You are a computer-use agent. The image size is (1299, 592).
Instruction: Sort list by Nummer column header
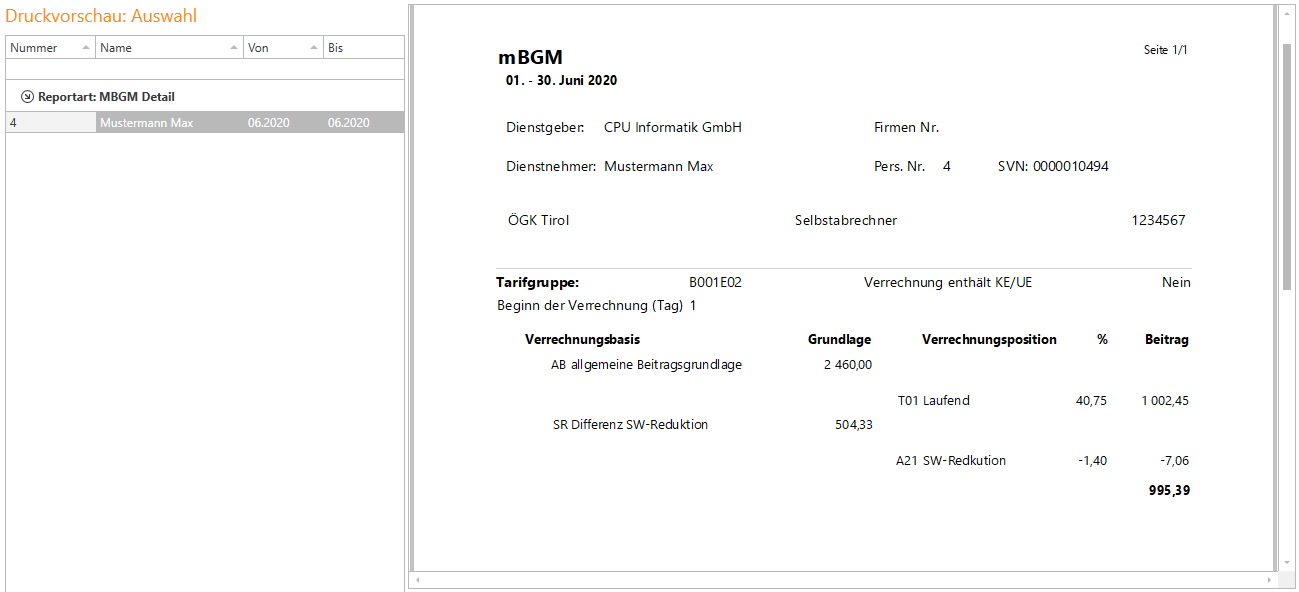click(x=50, y=48)
